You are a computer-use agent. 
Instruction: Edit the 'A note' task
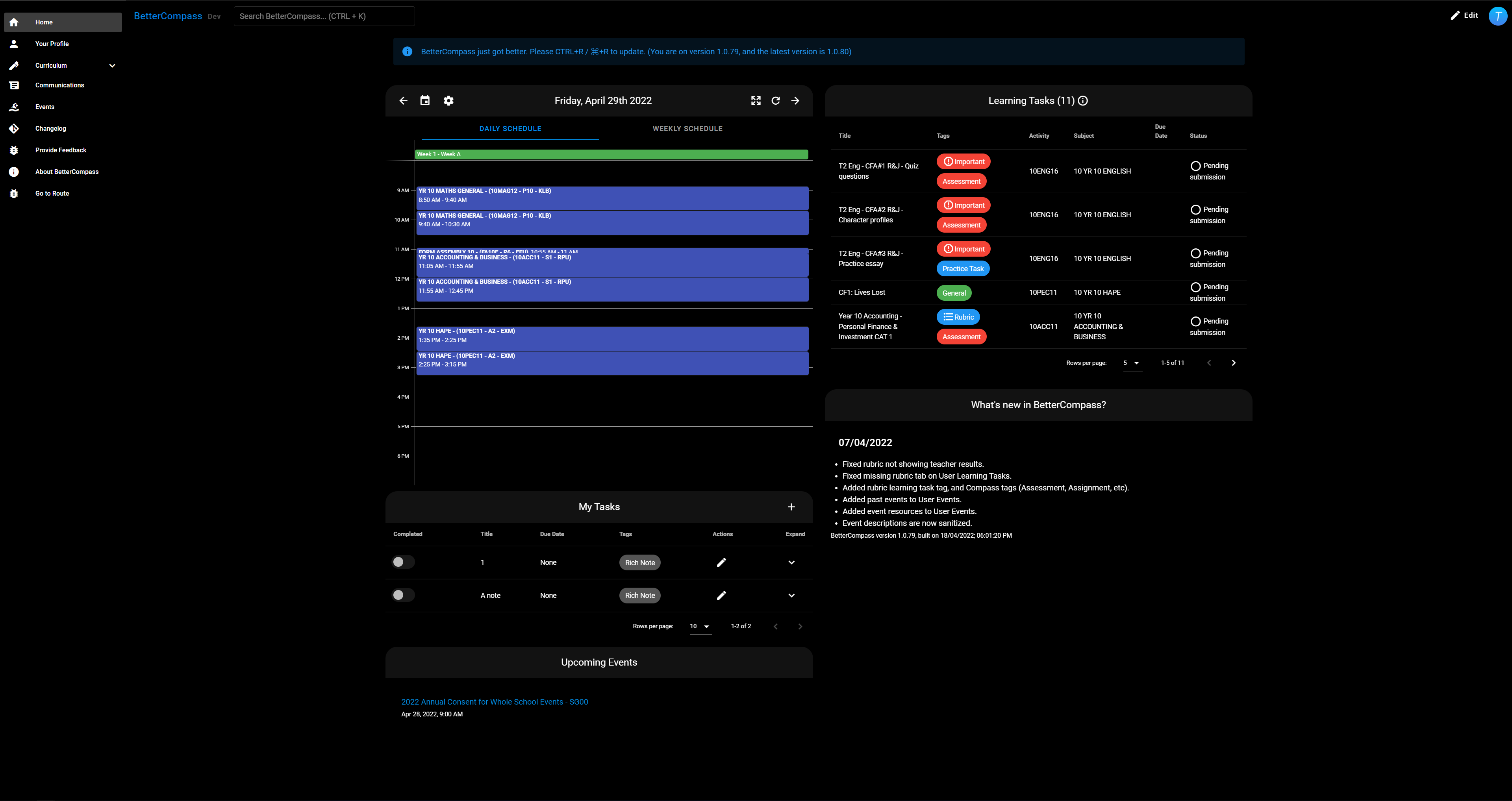coord(721,596)
